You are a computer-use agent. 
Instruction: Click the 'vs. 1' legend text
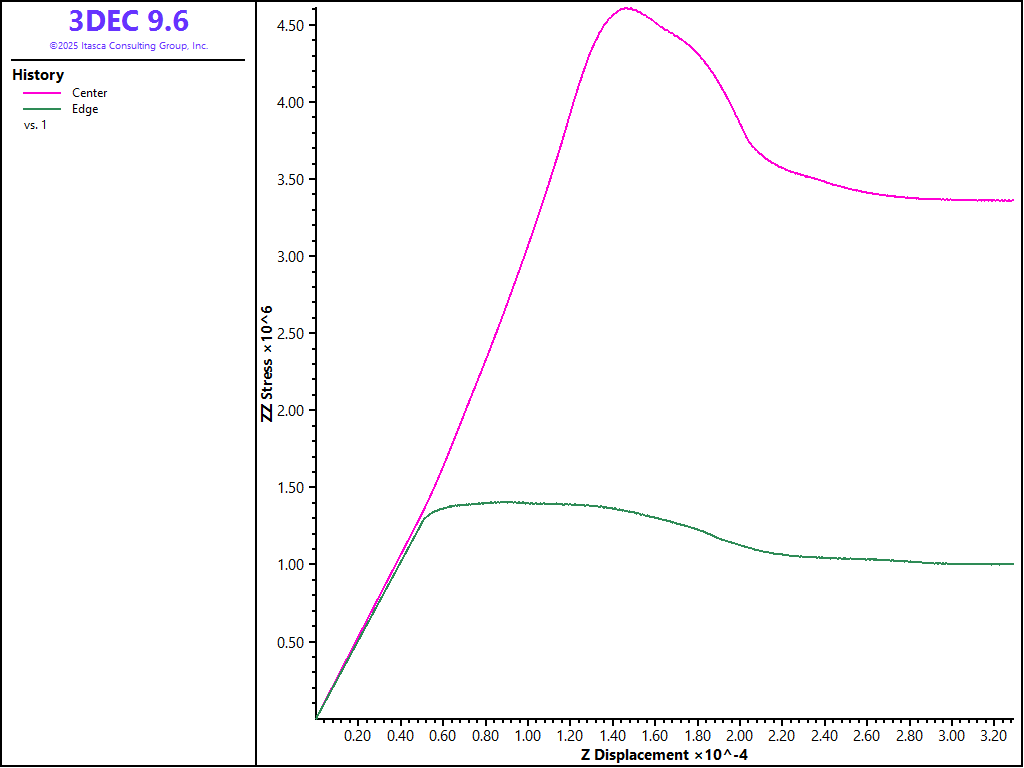35,125
